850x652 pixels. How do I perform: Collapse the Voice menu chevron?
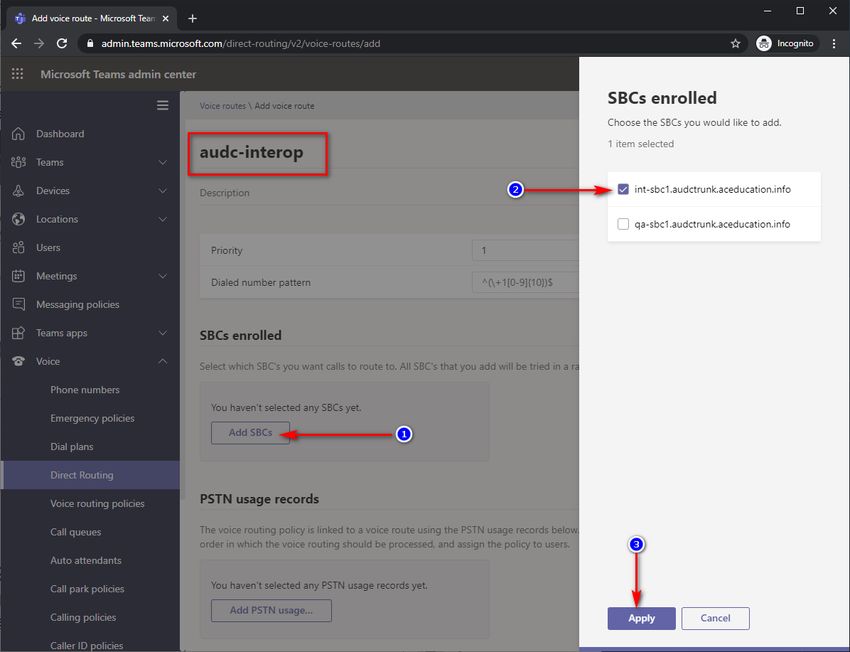pyautogui.click(x=163, y=361)
